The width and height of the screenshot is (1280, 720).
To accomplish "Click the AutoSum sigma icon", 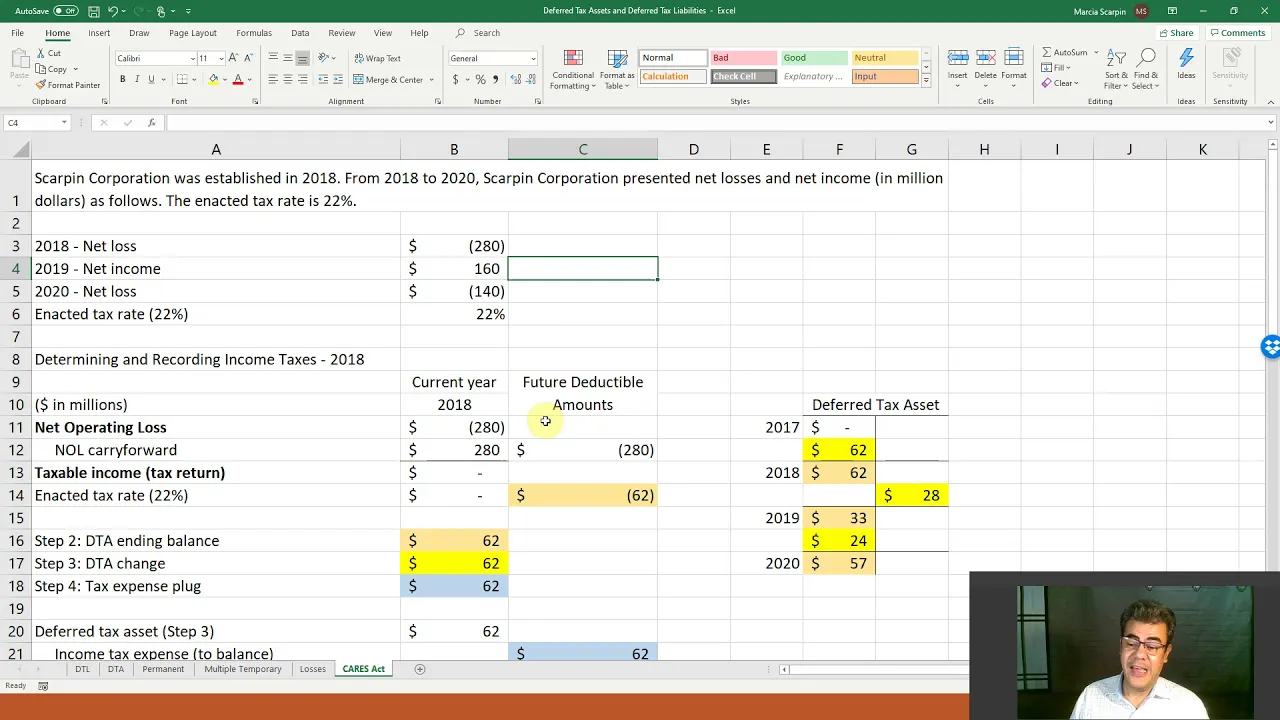I will pos(1047,52).
